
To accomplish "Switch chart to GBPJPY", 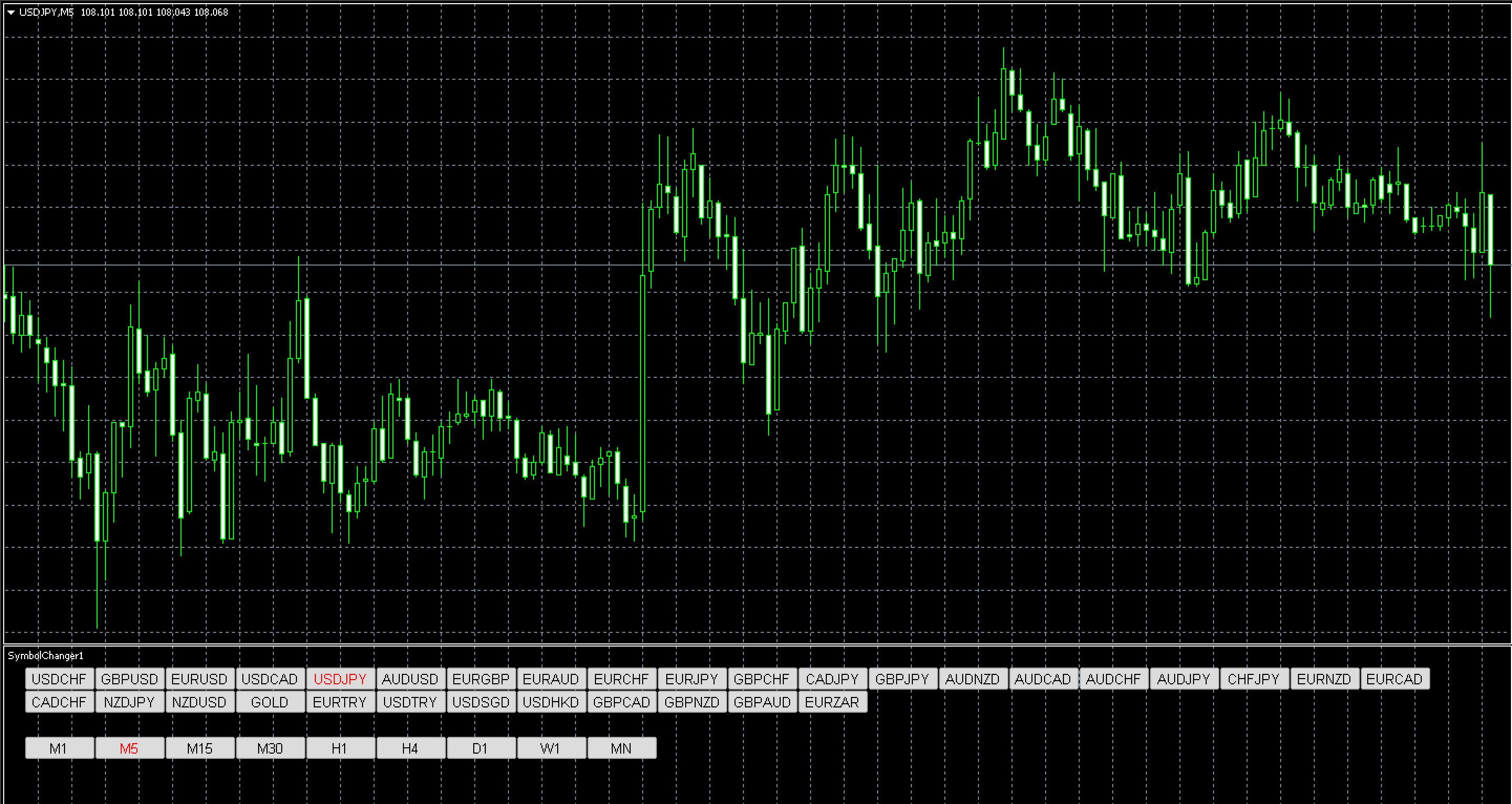I will click(902, 679).
